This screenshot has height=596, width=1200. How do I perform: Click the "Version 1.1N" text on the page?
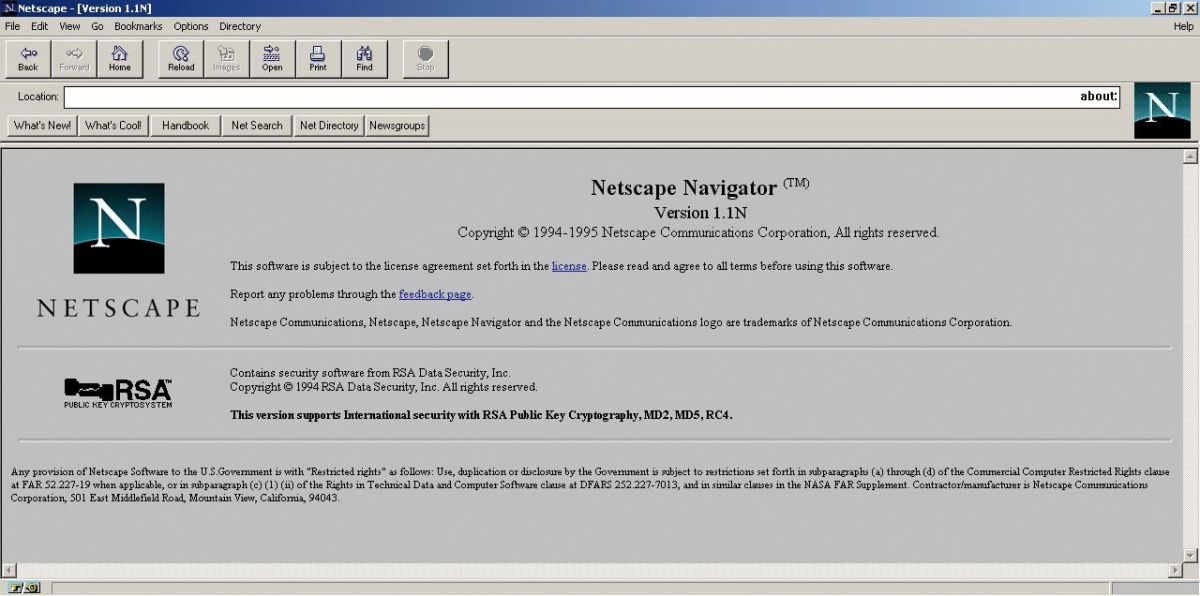700,212
